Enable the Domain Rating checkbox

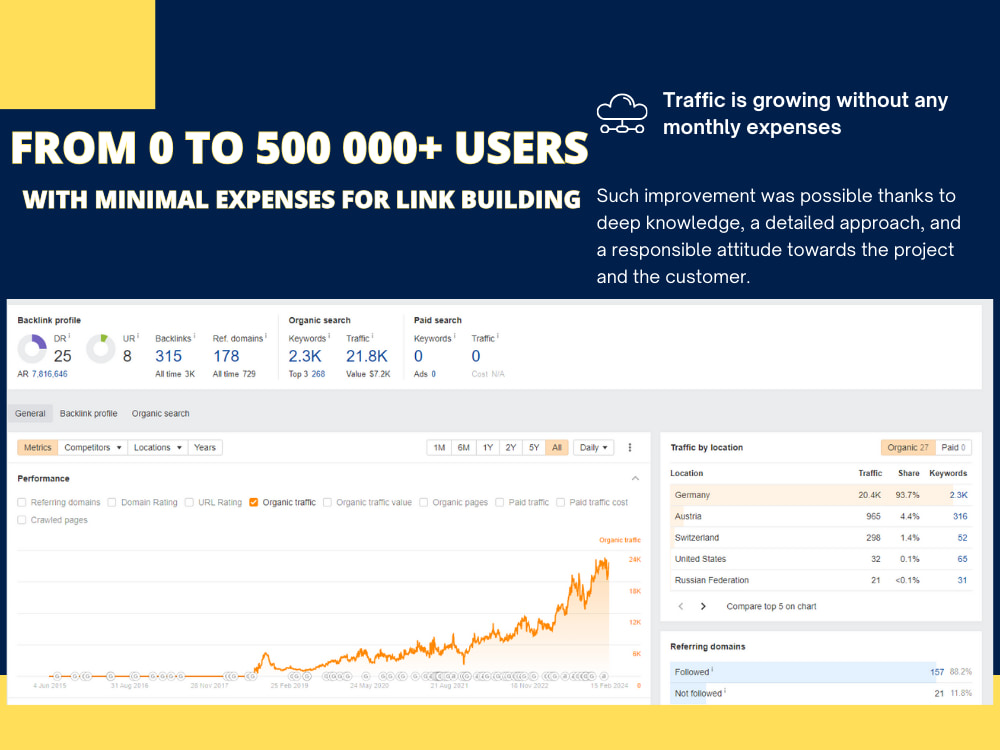[x=112, y=503]
